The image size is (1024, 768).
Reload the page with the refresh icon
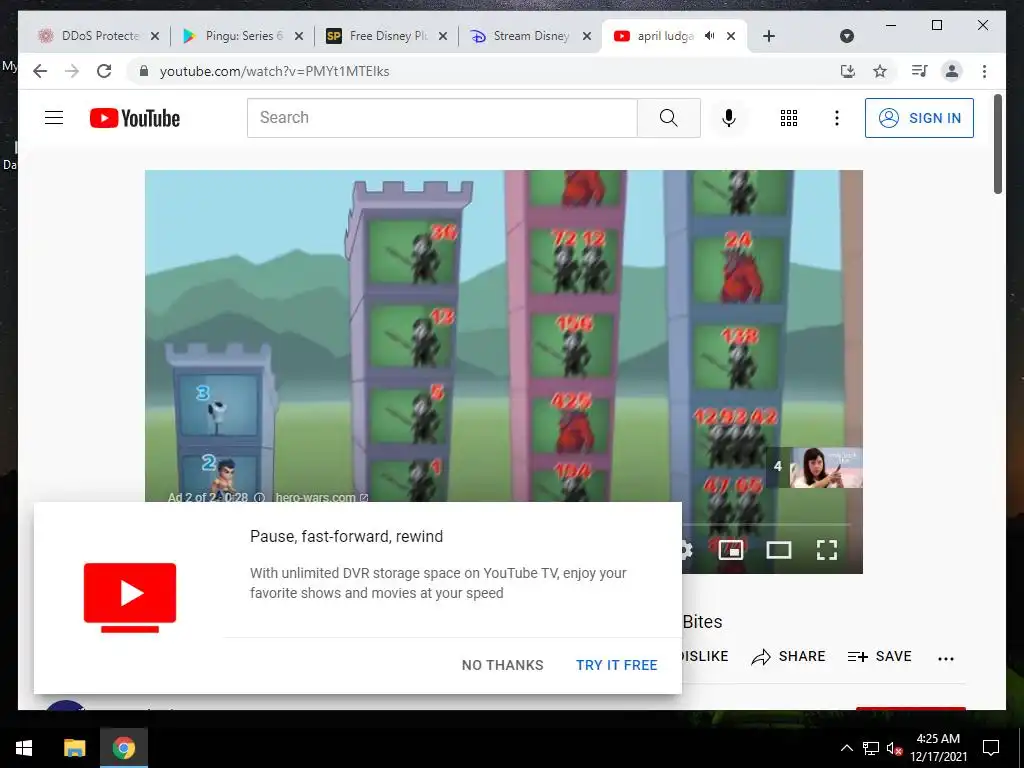pos(104,71)
